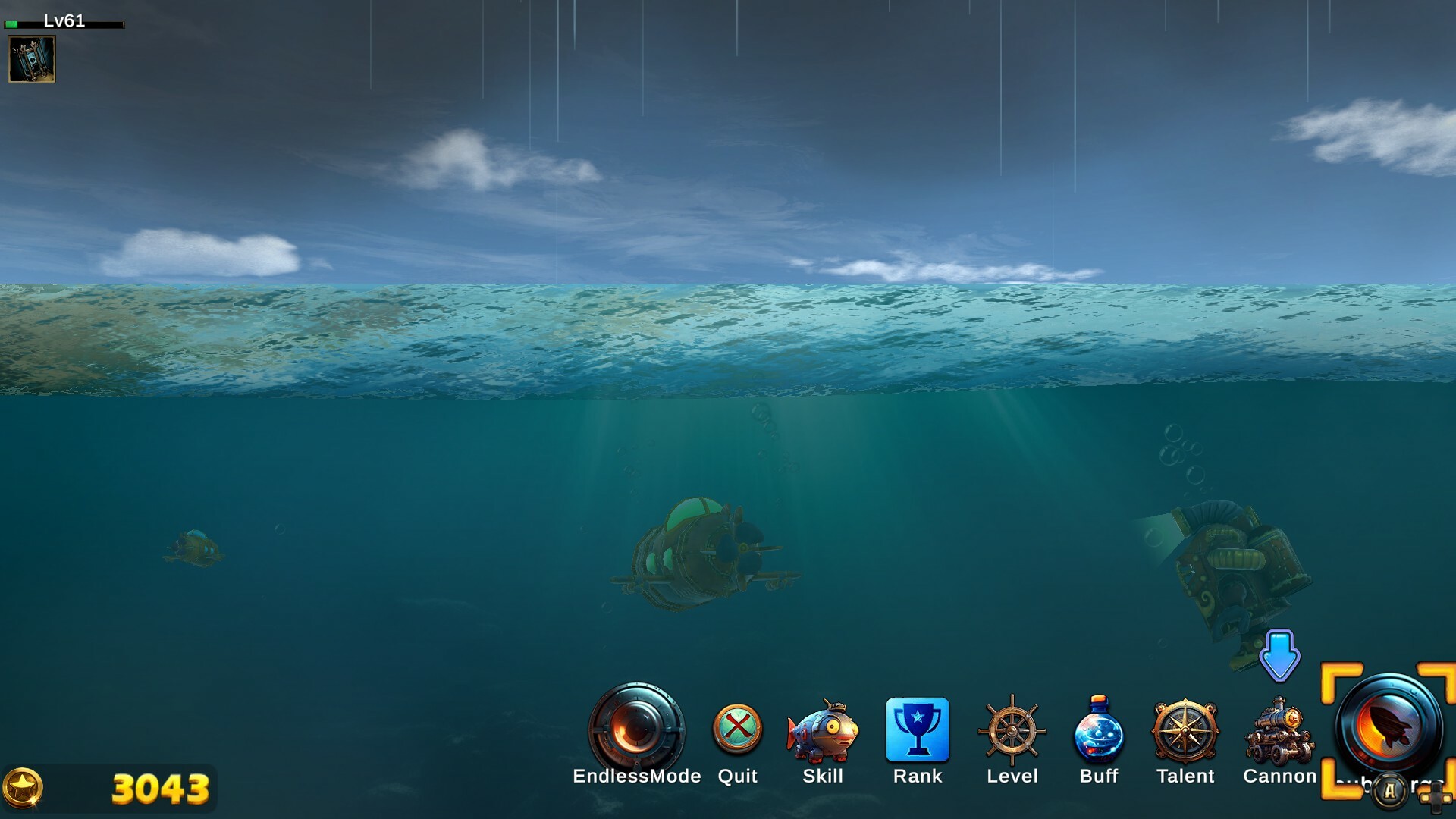Open the Buff potion menu

coord(1099,730)
